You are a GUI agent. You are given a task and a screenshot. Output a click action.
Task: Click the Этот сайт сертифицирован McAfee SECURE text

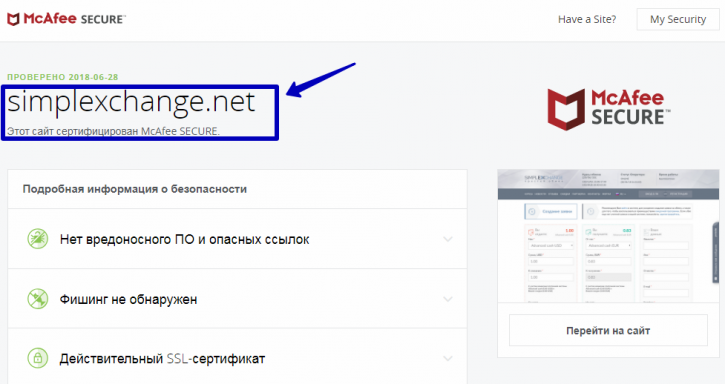coord(113,131)
